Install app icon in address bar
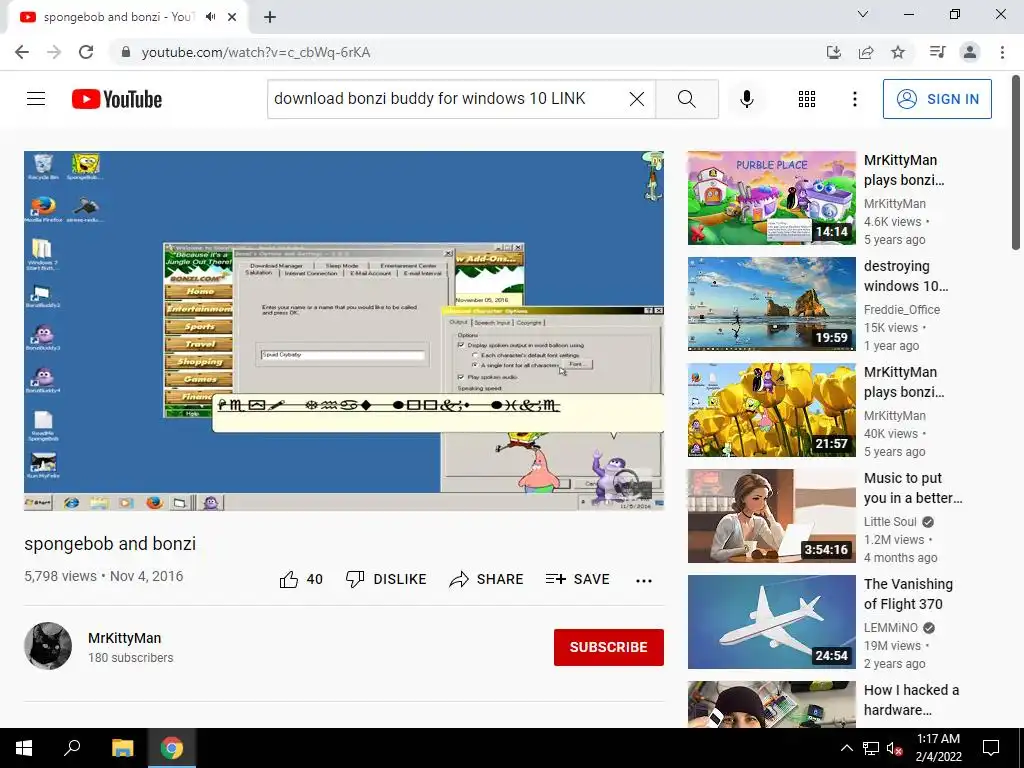This screenshot has width=1024, height=768. click(x=833, y=52)
